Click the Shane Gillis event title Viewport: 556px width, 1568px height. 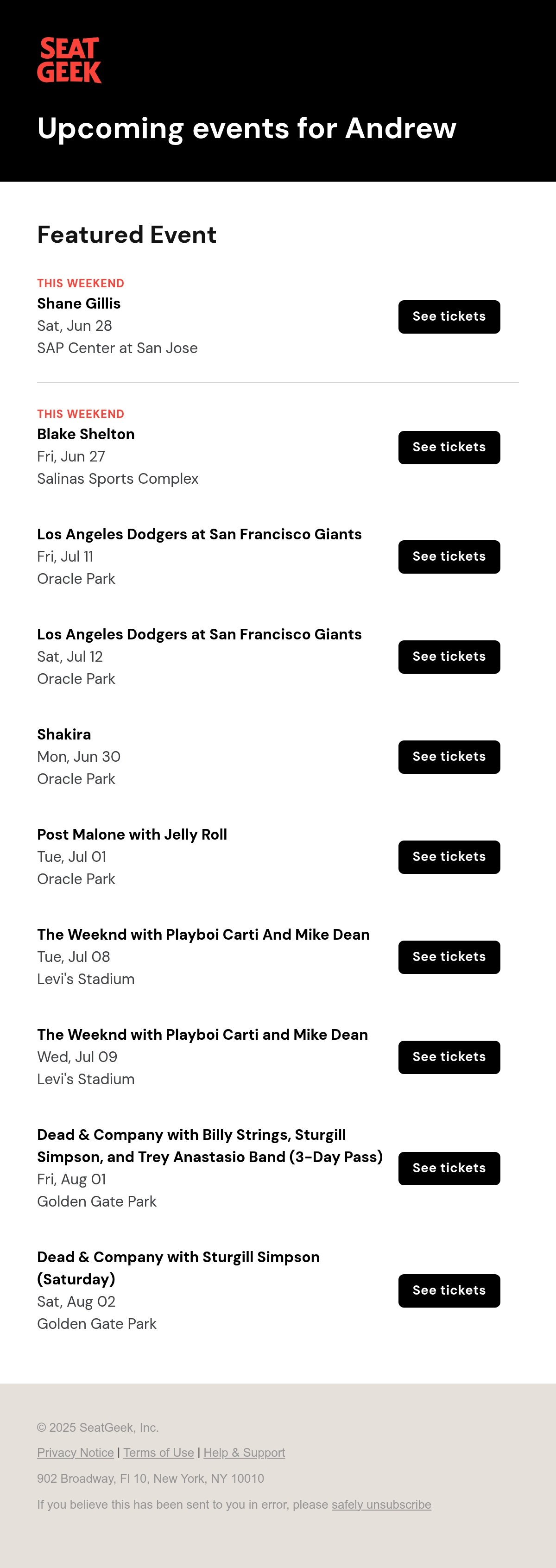coord(79,303)
